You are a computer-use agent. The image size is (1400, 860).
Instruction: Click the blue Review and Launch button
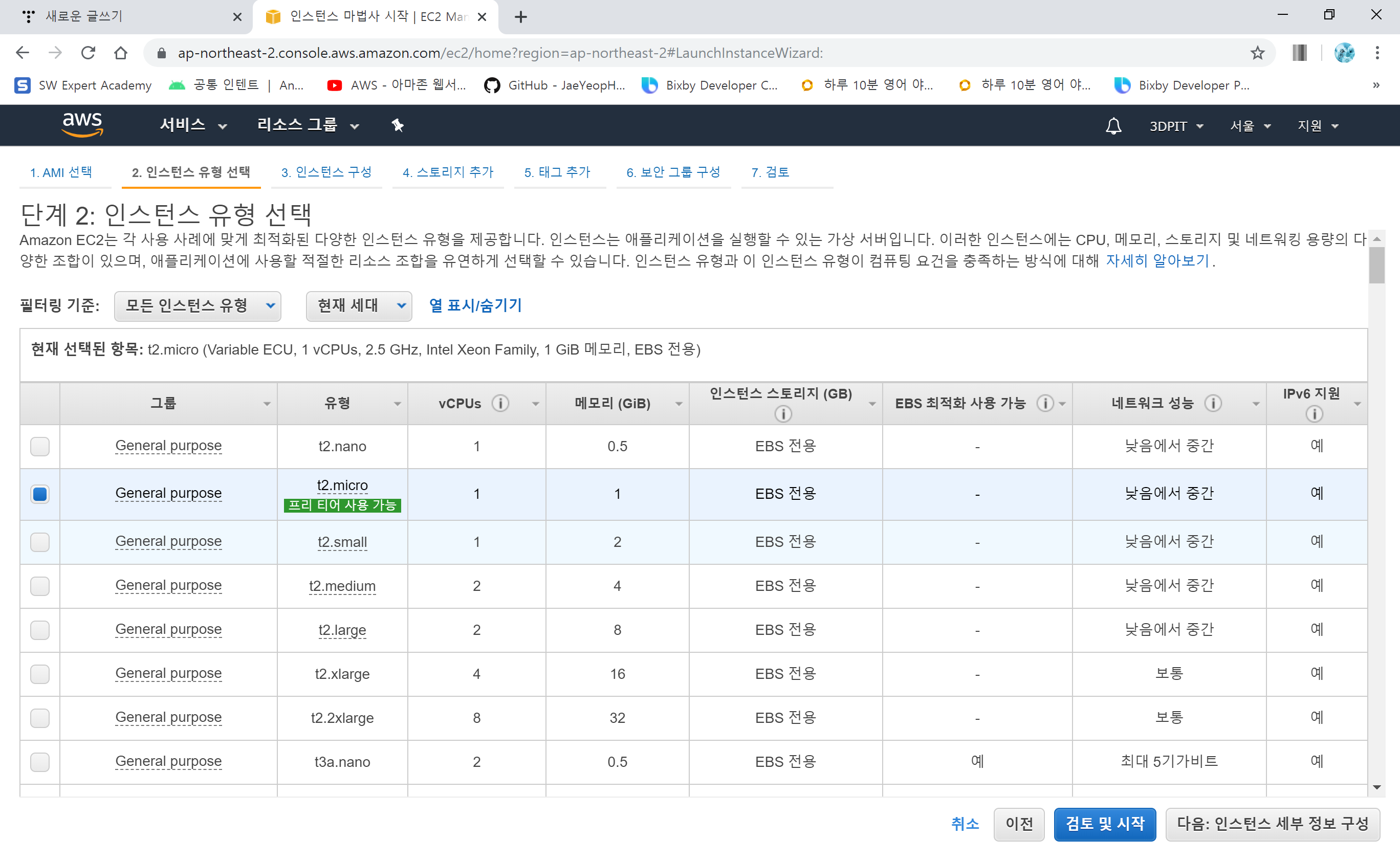1104,824
